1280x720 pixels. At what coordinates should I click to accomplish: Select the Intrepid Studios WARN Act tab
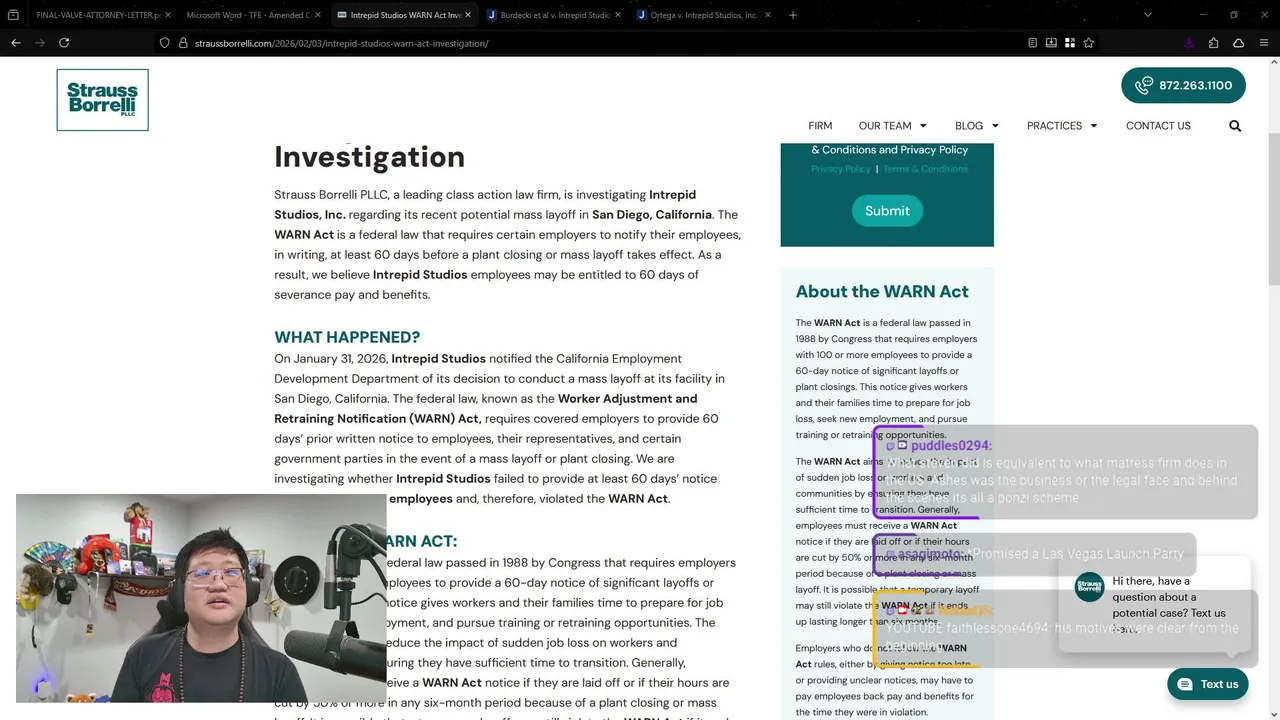[x=405, y=15]
